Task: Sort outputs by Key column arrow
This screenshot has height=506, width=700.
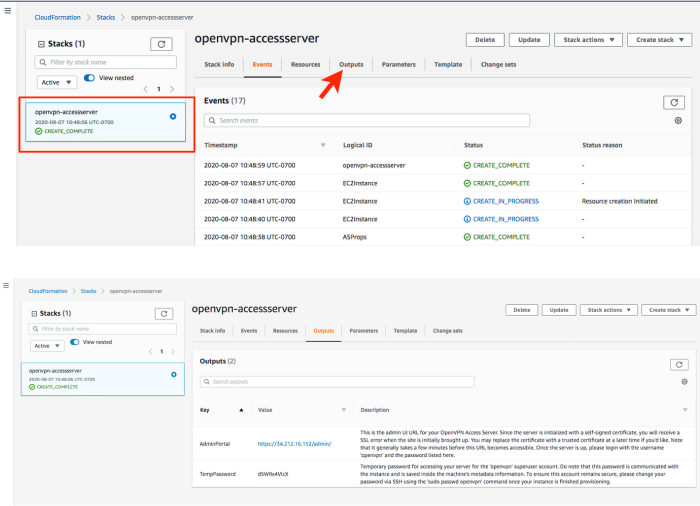Action: click(241, 410)
